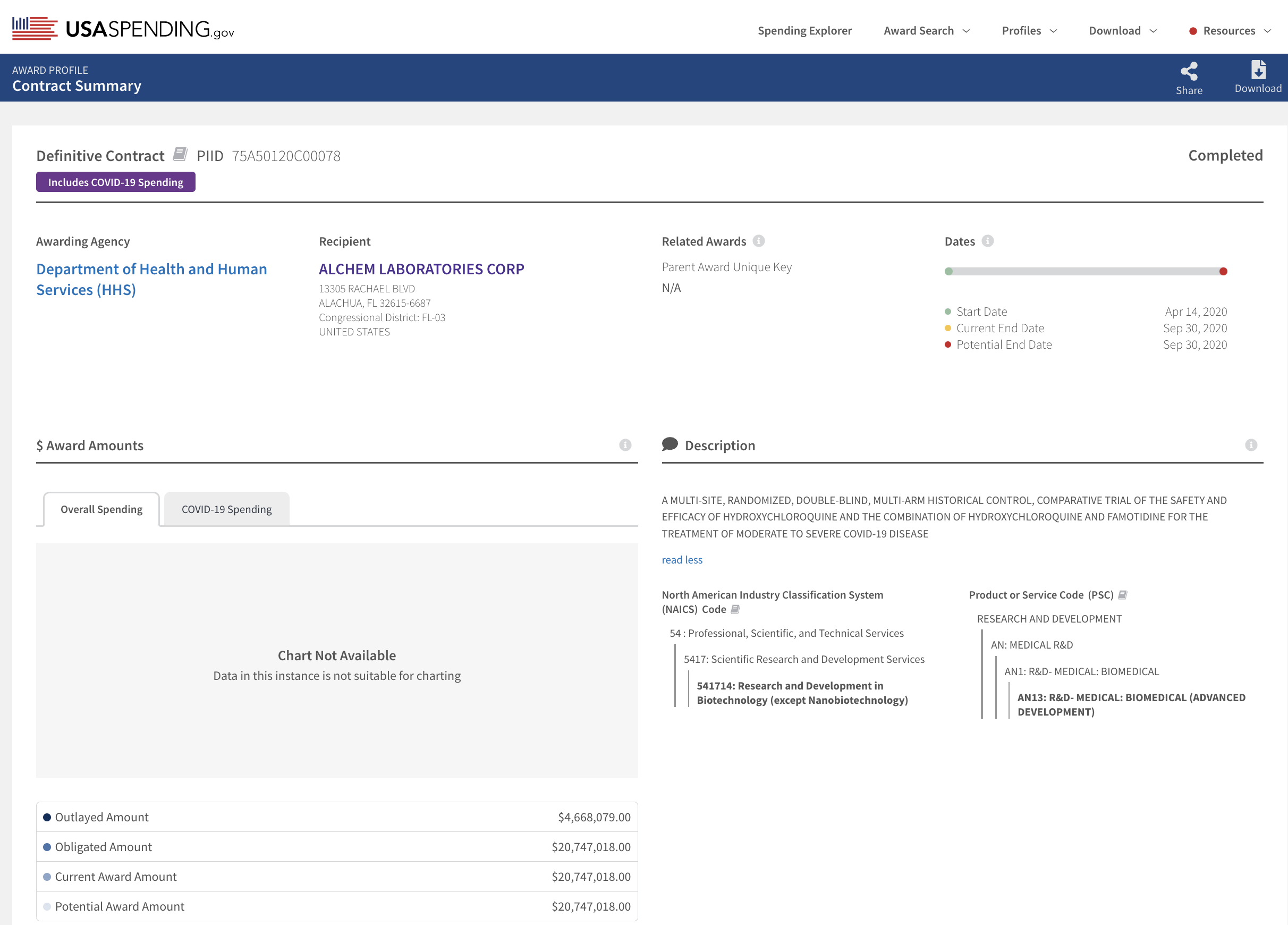Viewport: 1288px width, 925px height.
Task: Click the Contract Summary heading
Action: (x=77, y=85)
